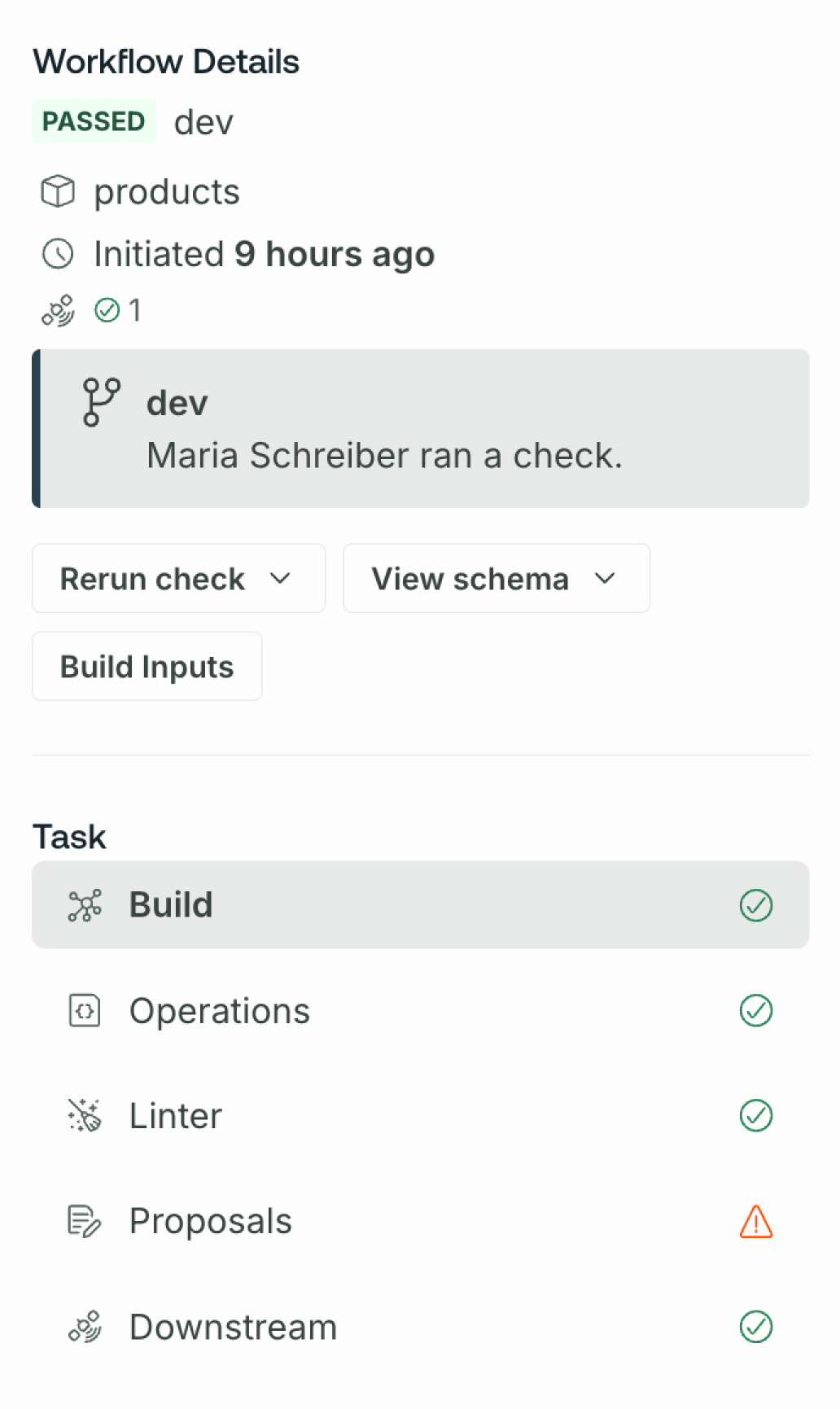Click the Proposals document-pencil icon
840x1409 pixels.
(x=85, y=1221)
